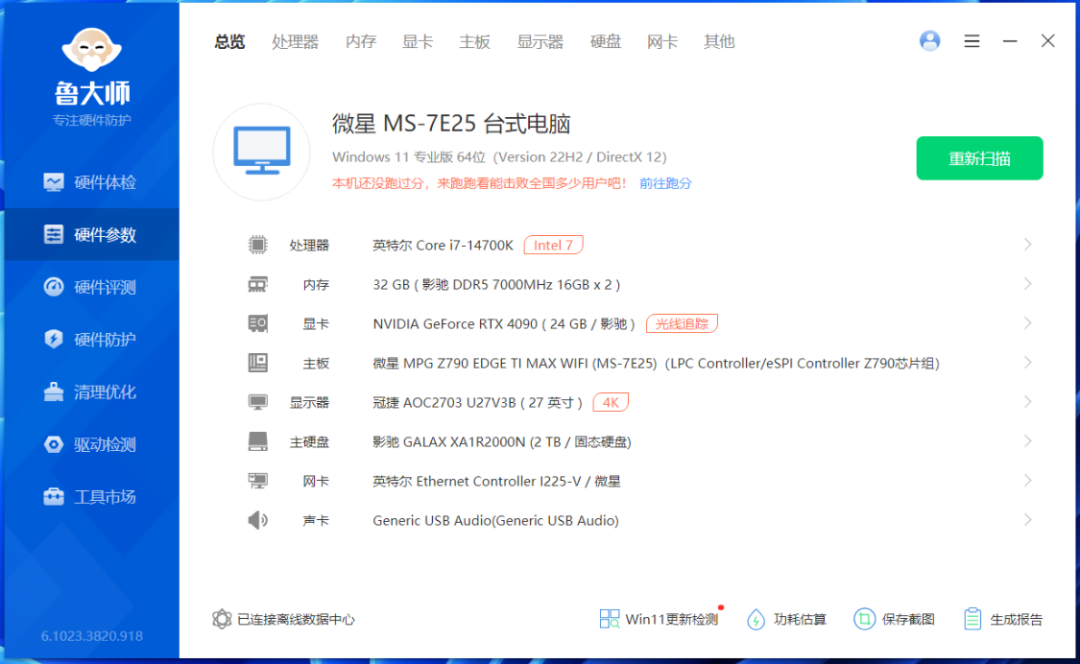Expand the 处理器 row chevron
Image resolution: width=1080 pixels, height=664 pixels.
pos(1028,245)
